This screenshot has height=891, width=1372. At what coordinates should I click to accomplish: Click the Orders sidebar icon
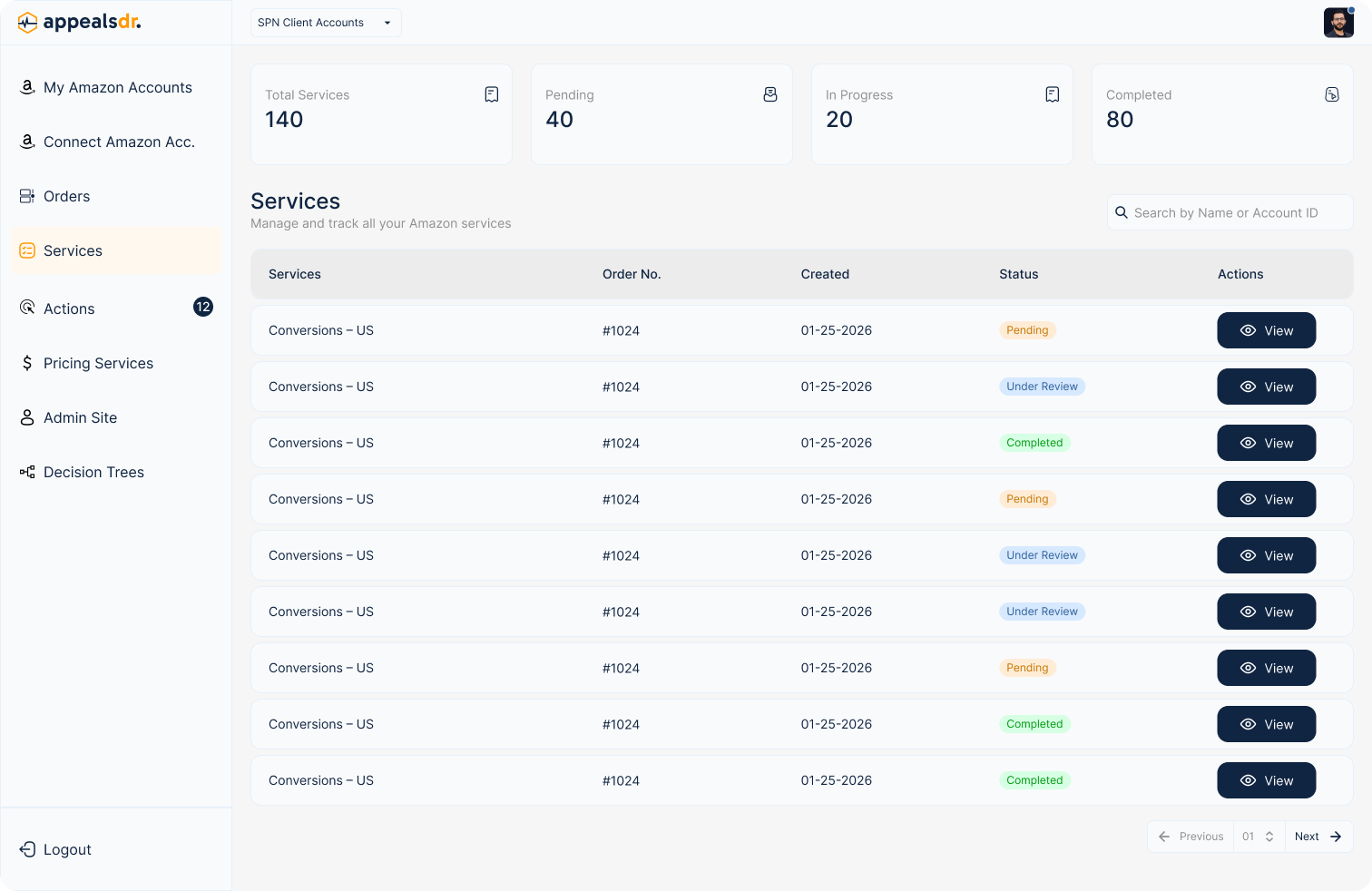(26, 196)
